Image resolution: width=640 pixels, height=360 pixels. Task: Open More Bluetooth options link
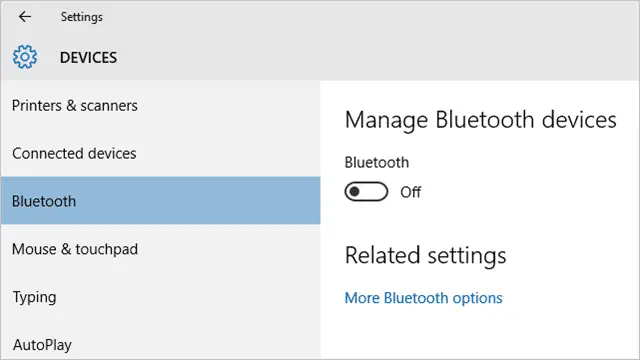[423, 298]
